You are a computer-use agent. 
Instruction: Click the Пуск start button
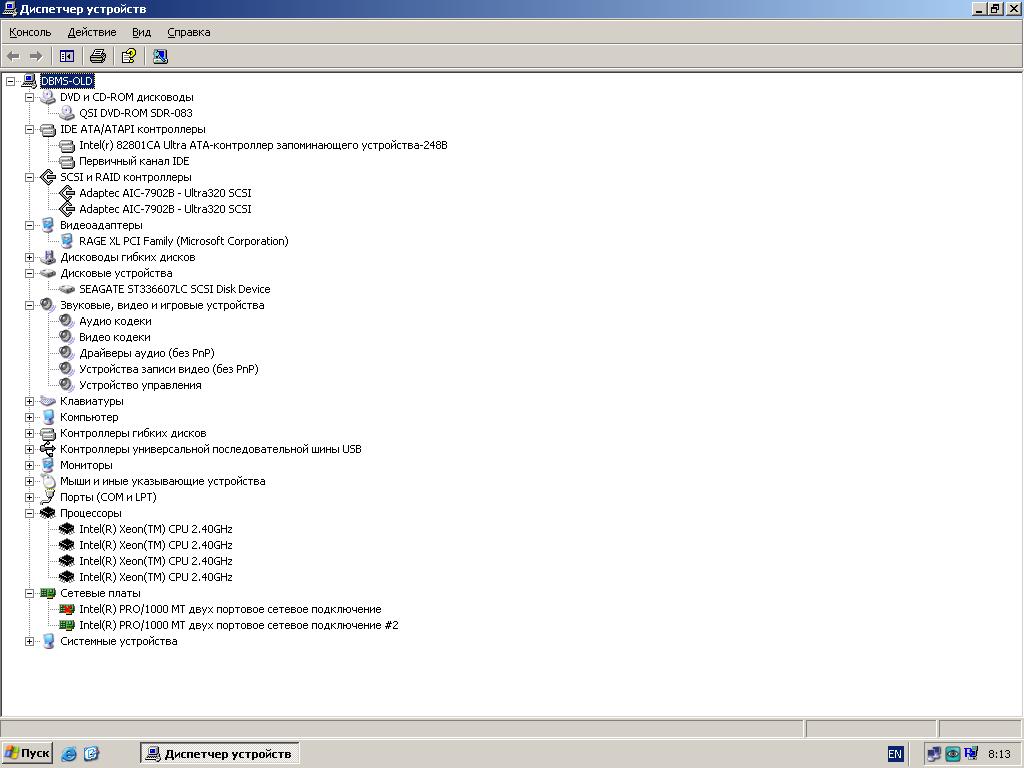27,754
